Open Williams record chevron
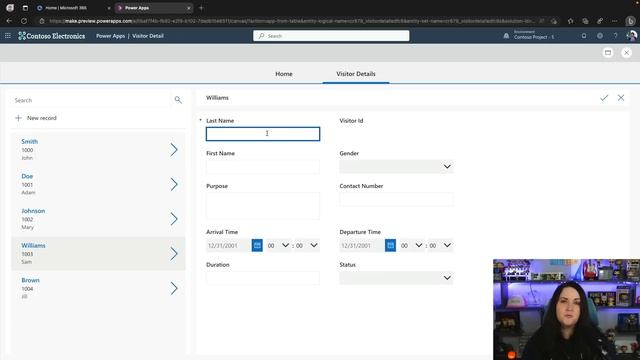The width and height of the screenshot is (640, 360). [174, 254]
